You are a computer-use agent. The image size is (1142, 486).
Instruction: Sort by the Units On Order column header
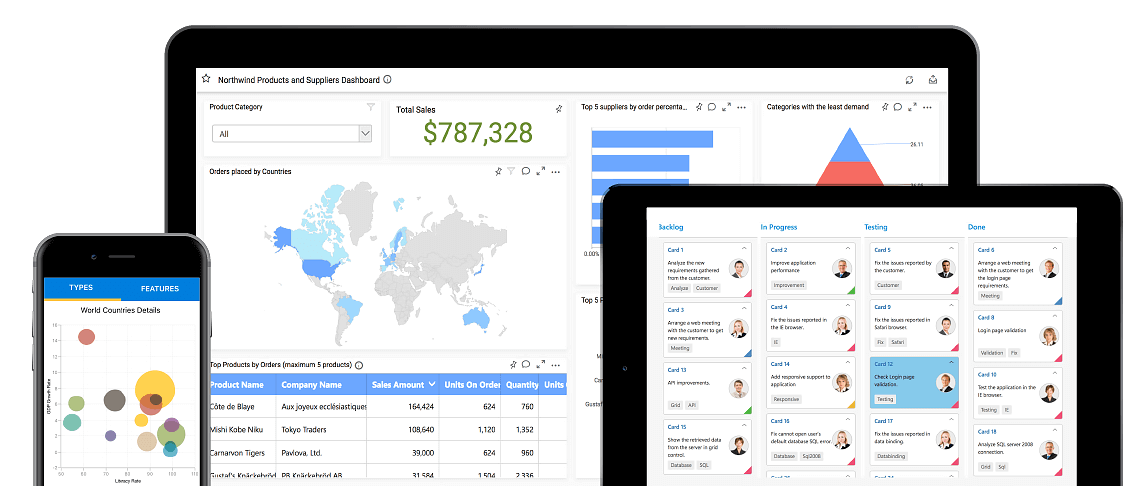(470, 385)
